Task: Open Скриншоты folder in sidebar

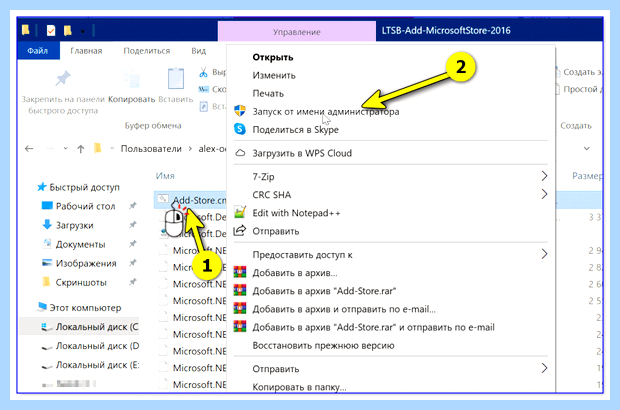Action: click(81, 282)
